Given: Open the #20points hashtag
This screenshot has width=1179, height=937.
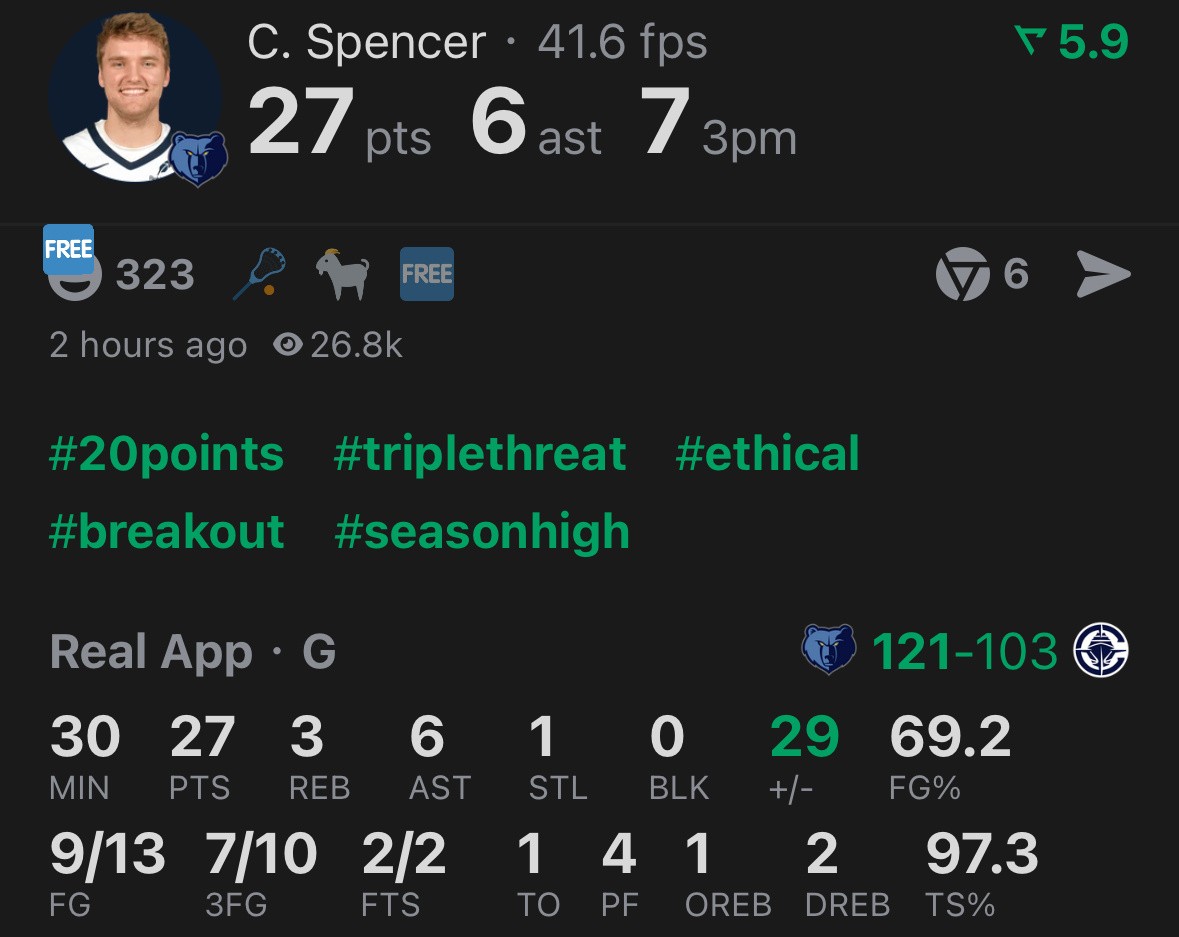Looking at the screenshot, I should (166, 453).
